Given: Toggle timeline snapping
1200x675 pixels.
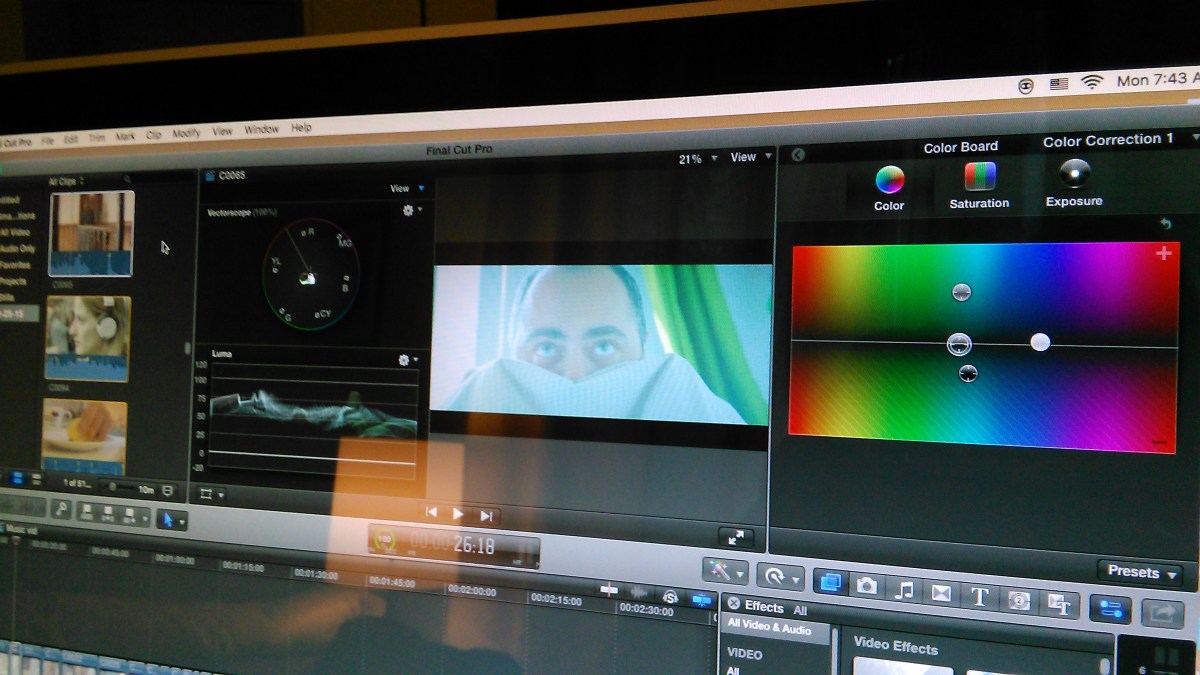Looking at the screenshot, I should coord(703,599).
